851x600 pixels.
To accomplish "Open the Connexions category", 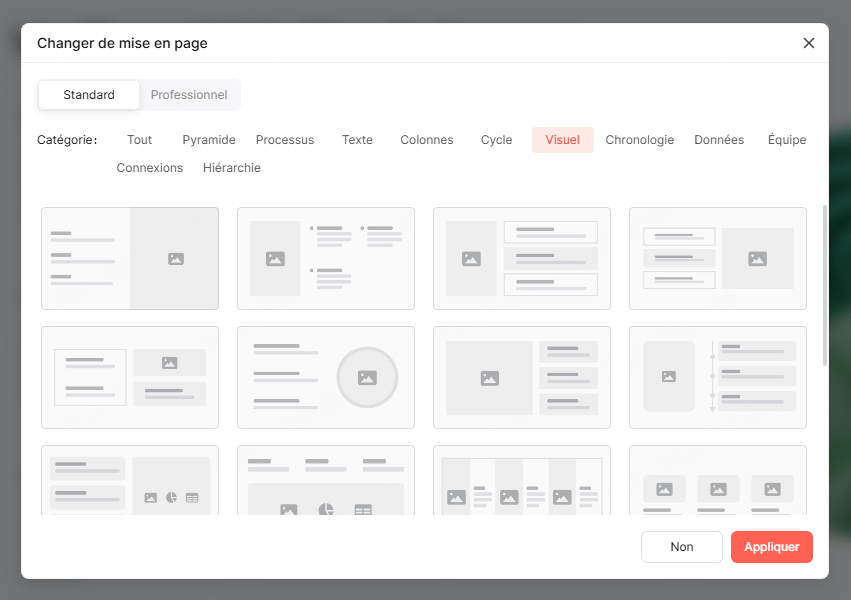I will tap(150, 168).
